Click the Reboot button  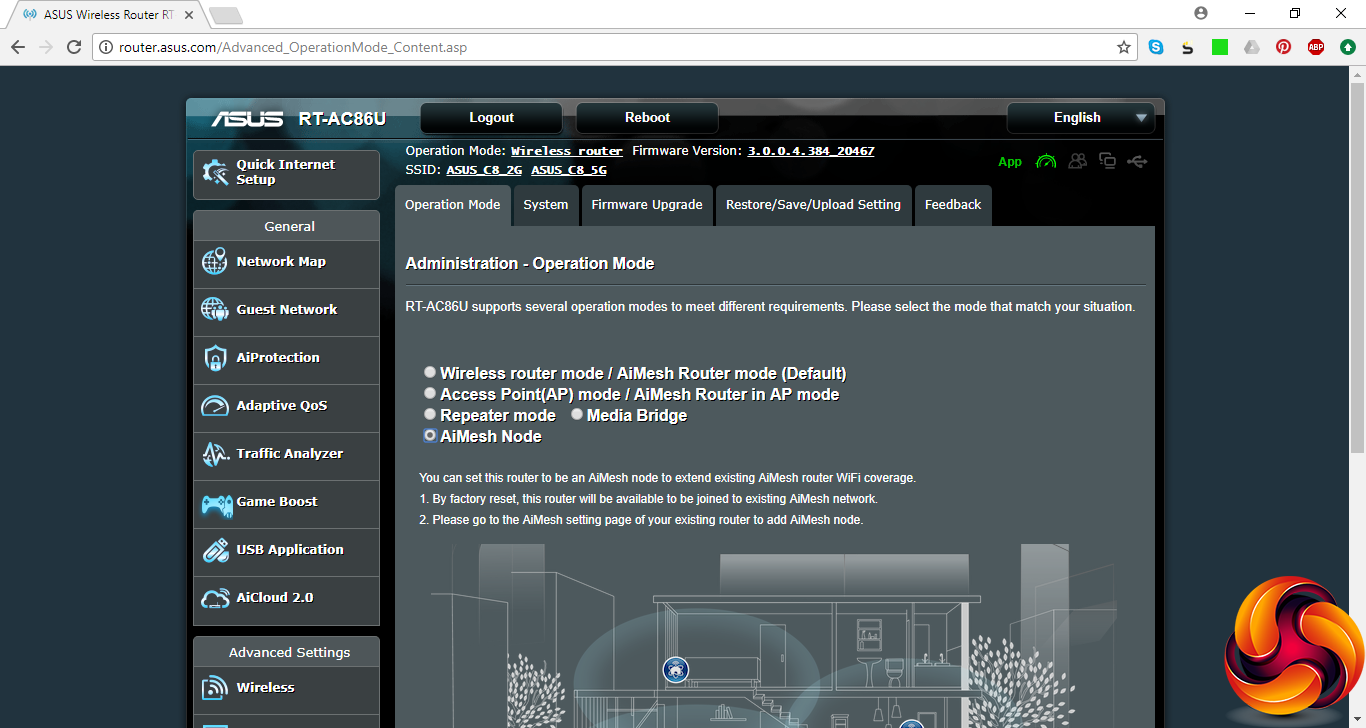click(648, 118)
